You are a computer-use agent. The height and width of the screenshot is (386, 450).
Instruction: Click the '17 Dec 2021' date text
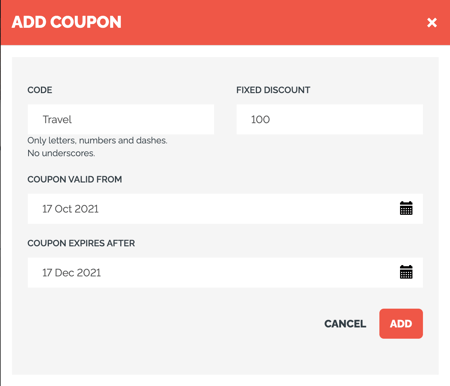pyautogui.click(x=71, y=273)
